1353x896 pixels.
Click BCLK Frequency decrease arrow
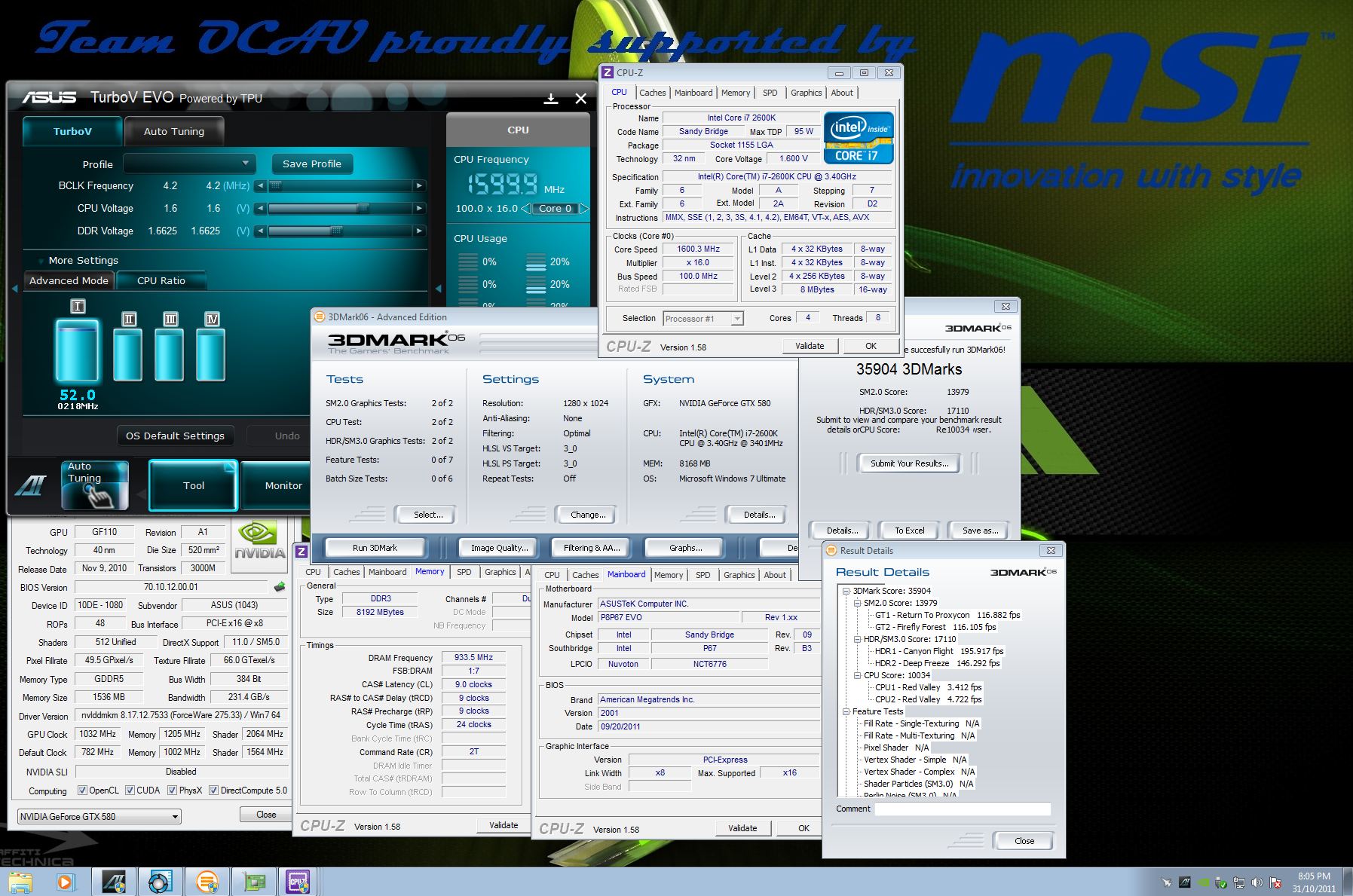[261, 186]
